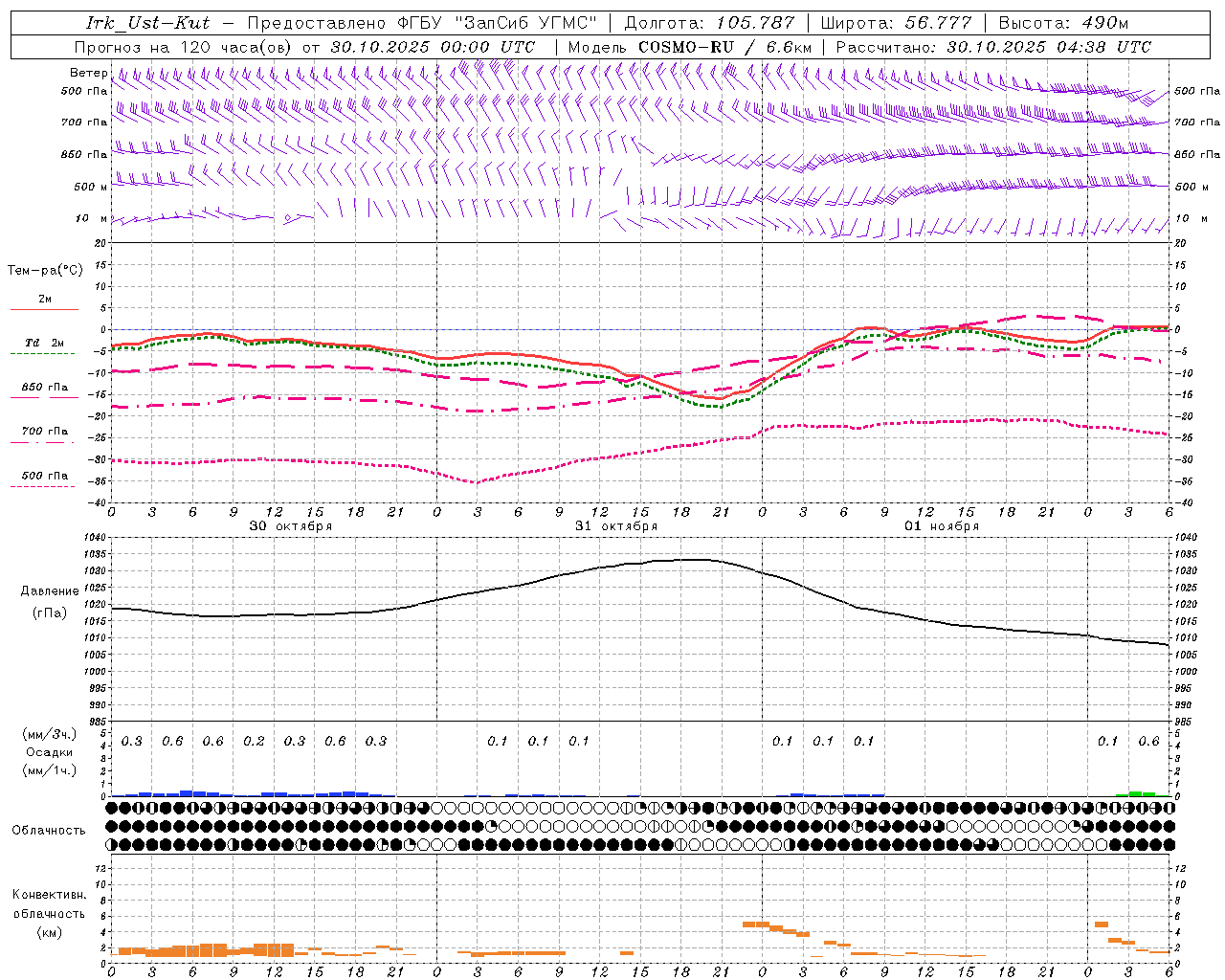Screen dimensions: 1225x980
Task: Click the '0.2' precipitation value
Action: pos(254,742)
